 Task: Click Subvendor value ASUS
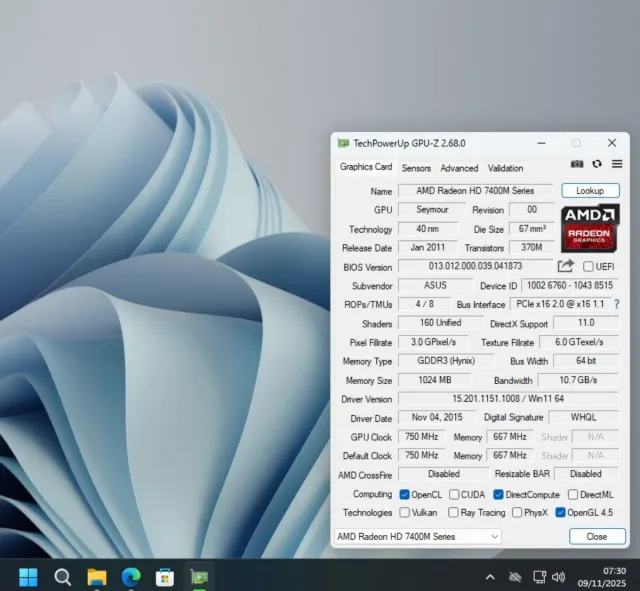pos(436,285)
